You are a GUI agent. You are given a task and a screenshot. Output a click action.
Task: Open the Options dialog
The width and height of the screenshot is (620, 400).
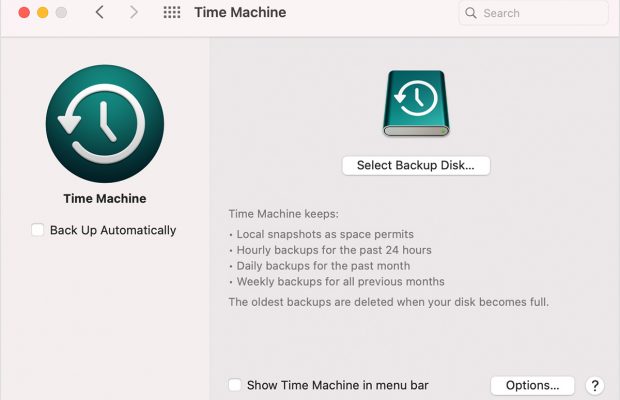click(532, 385)
